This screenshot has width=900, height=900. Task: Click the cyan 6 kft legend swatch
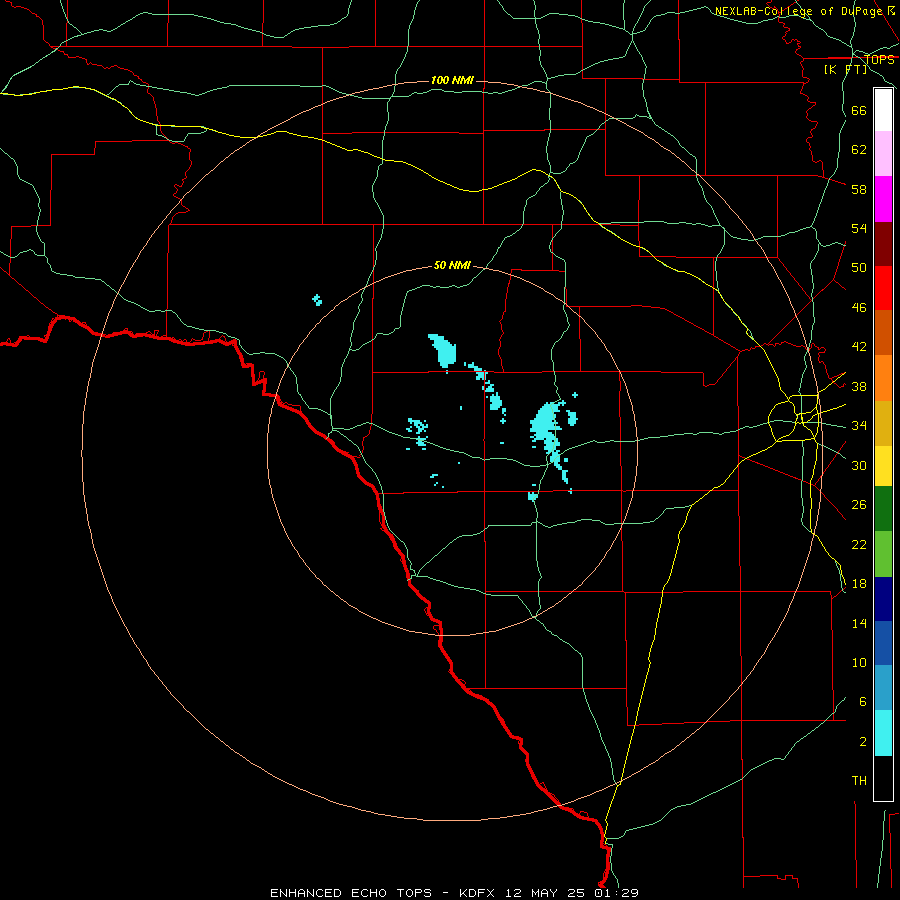[883, 733]
